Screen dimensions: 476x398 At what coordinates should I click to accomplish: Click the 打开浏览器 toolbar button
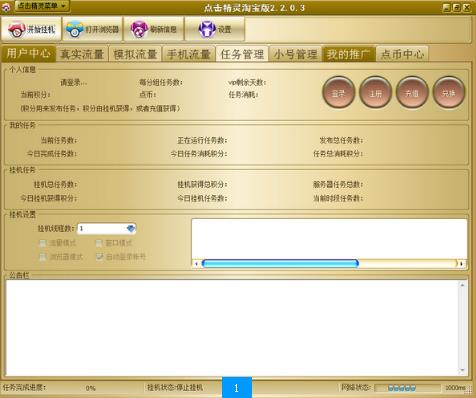click(92, 29)
